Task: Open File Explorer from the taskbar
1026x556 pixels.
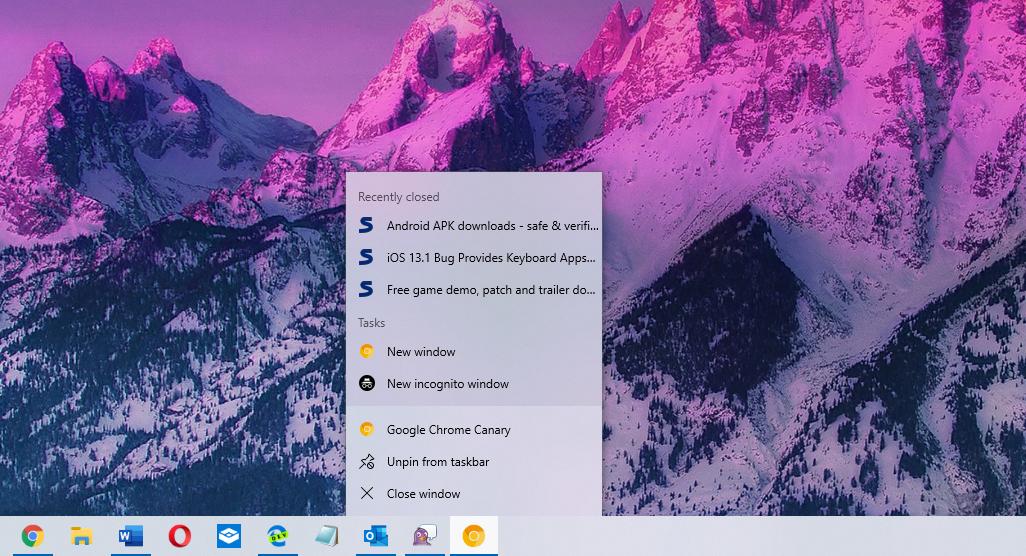Action: 81,536
